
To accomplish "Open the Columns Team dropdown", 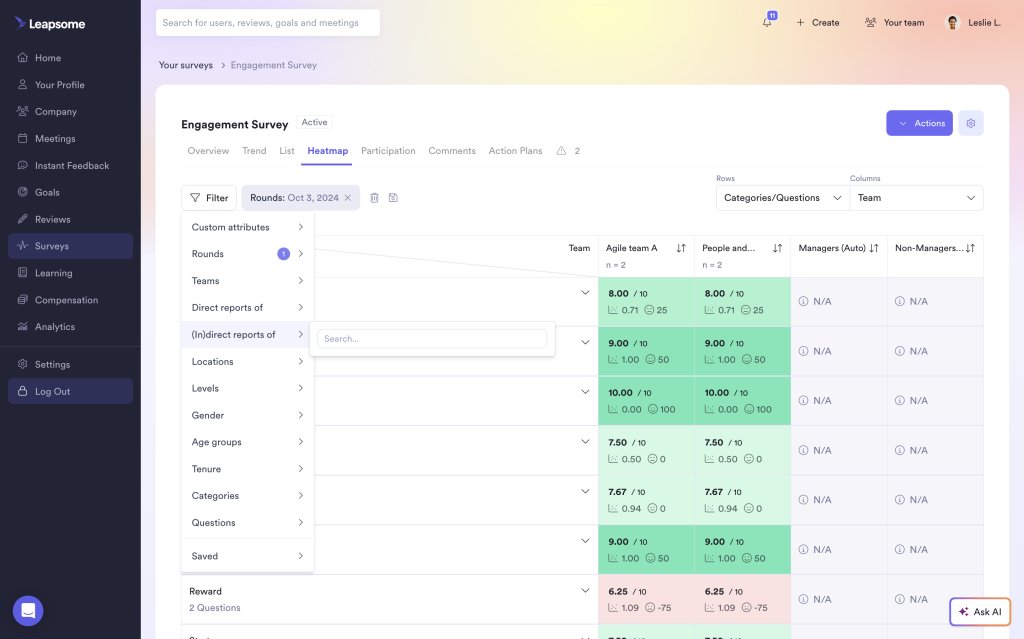I will pyautogui.click(x=916, y=197).
